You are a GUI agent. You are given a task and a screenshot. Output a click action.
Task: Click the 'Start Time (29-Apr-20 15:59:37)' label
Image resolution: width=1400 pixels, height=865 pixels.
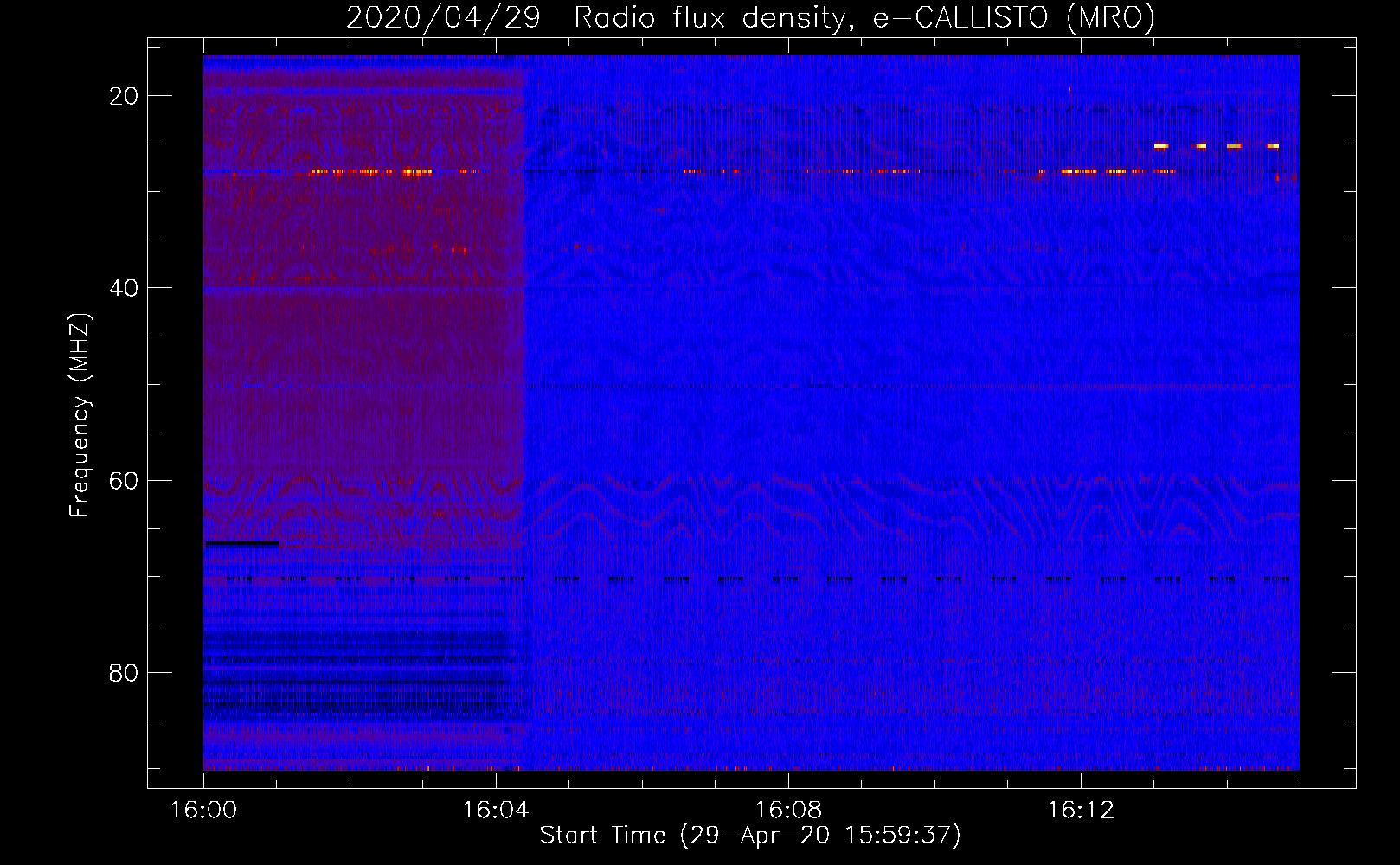click(x=750, y=836)
